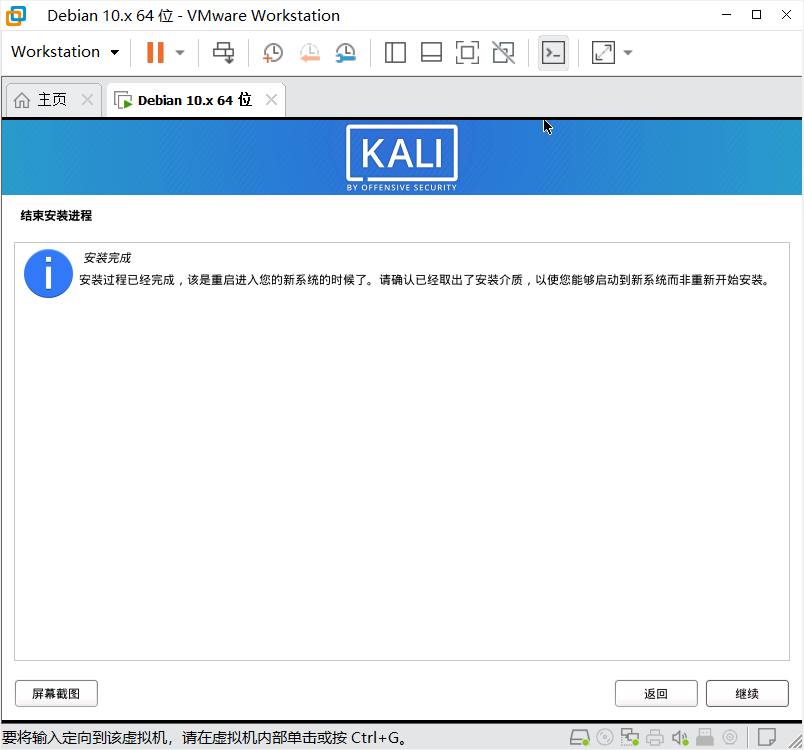This screenshot has height=750, width=804.
Task: Click the 继续 button
Action: tap(747, 694)
